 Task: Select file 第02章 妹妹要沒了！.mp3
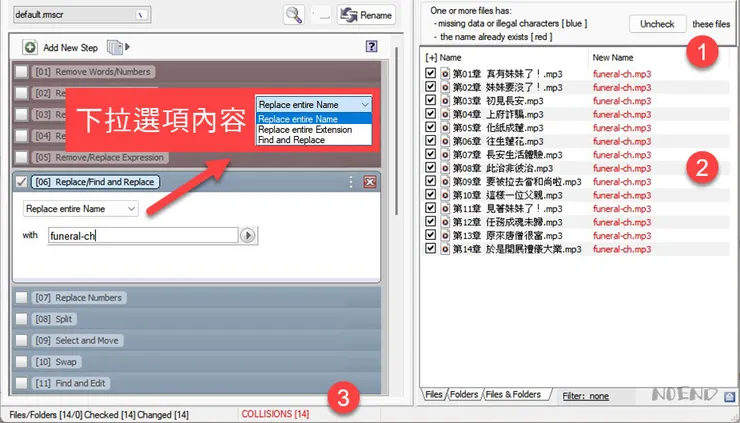pyautogui.click(x=507, y=87)
